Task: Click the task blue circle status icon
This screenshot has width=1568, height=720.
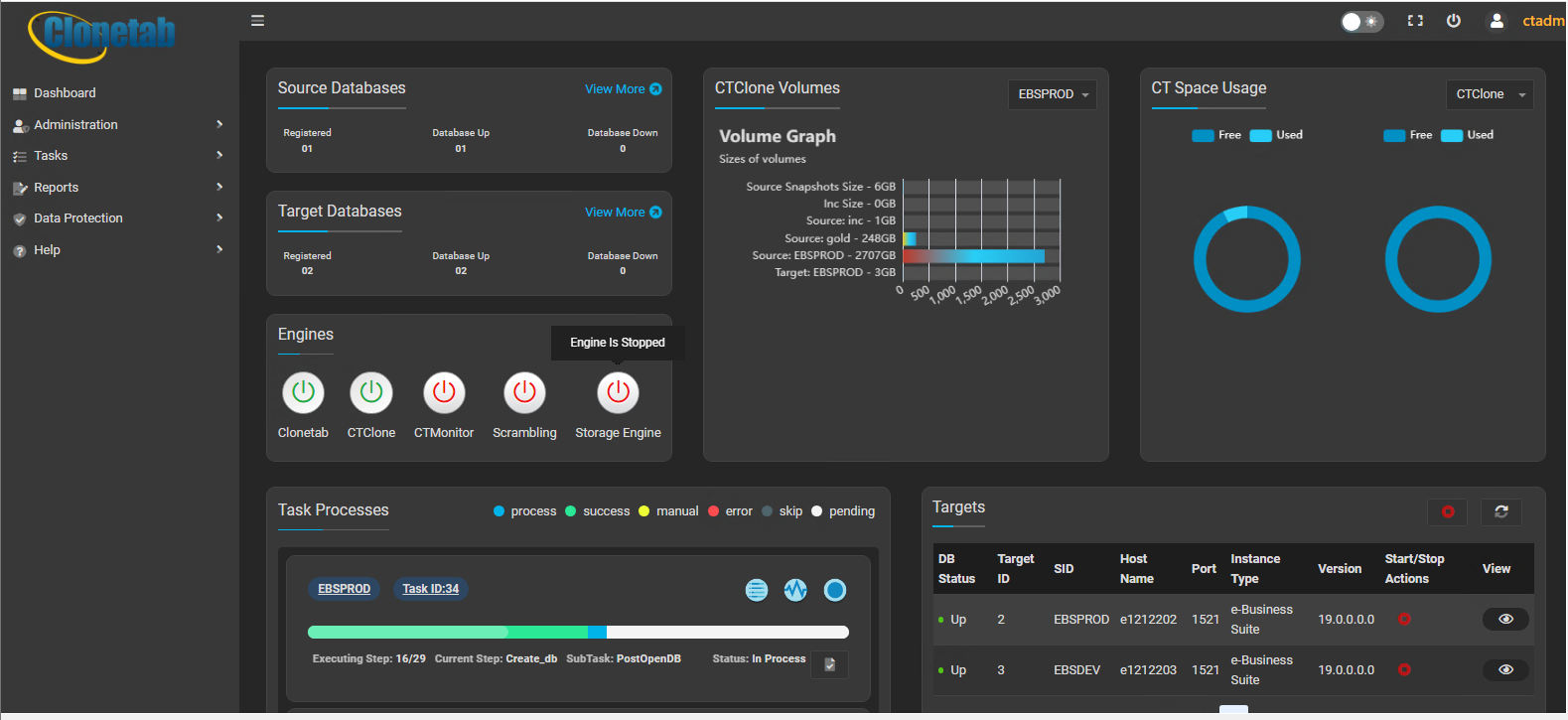Action: click(x=835, y=590)
